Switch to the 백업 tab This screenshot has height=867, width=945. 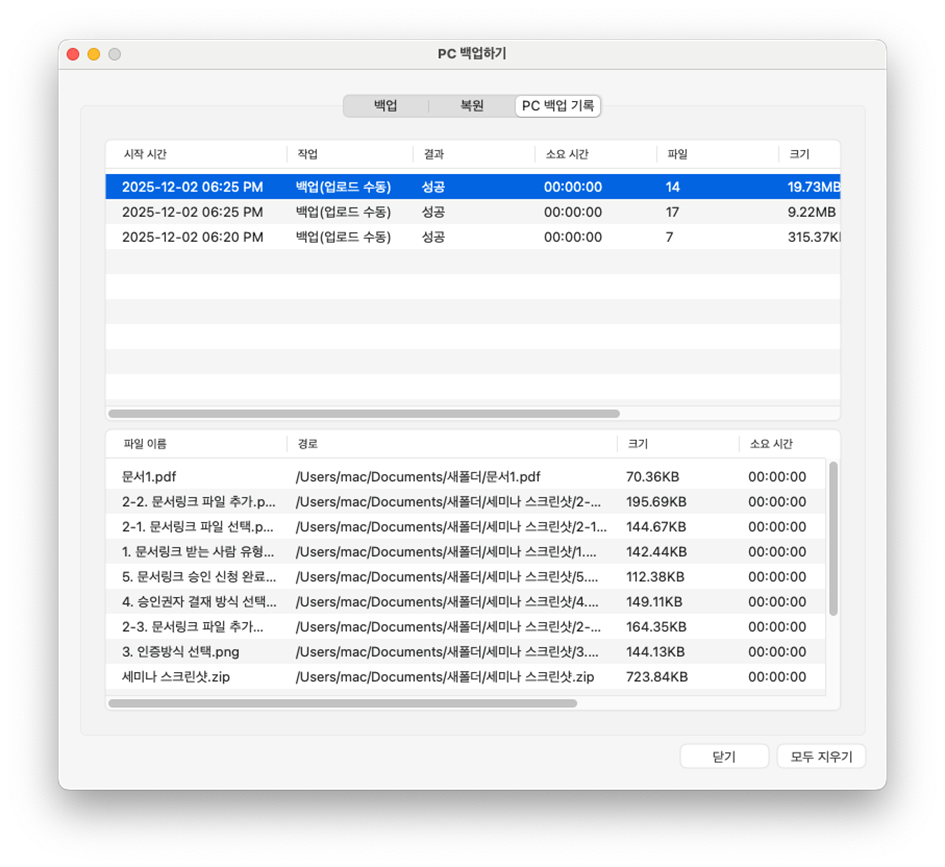click(385, 106)
